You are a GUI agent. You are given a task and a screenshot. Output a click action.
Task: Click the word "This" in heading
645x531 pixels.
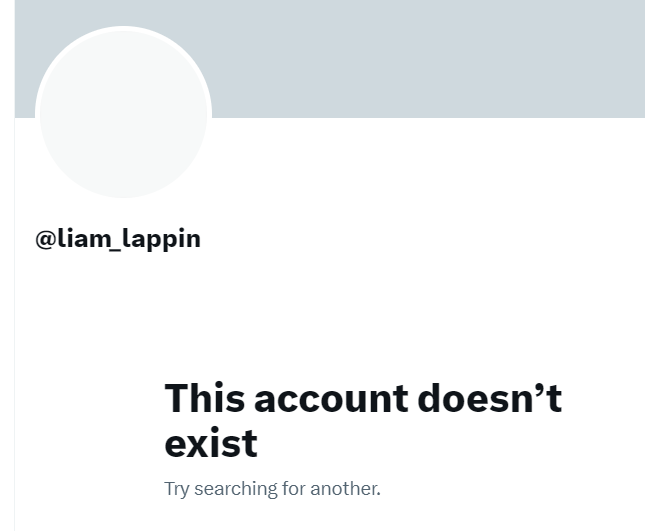tap(204, 398)
